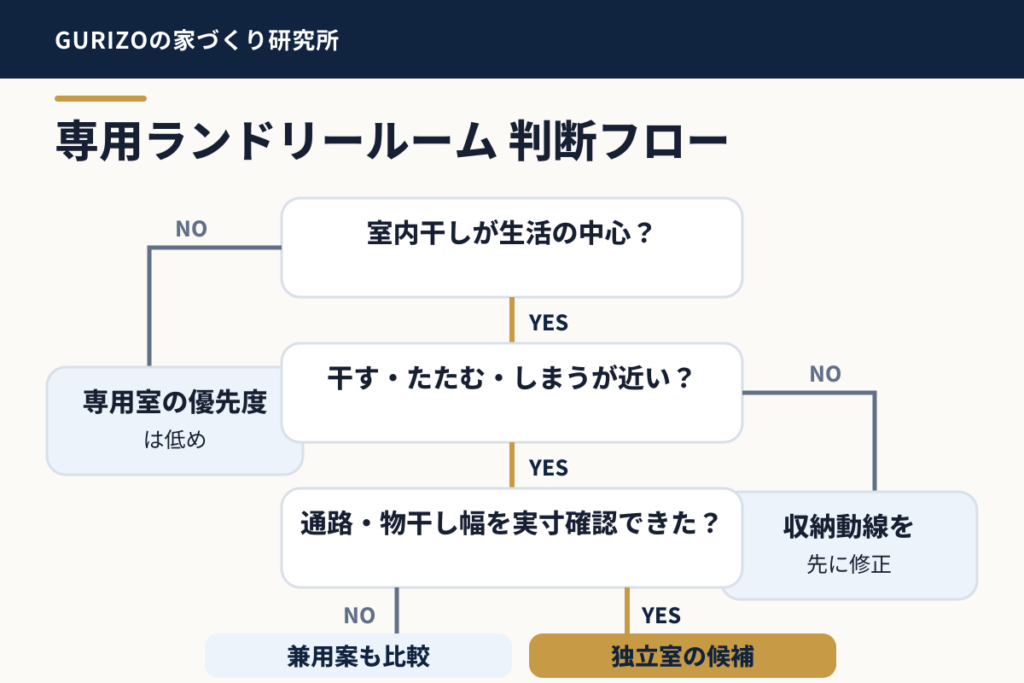This screenshot has height=683, width=1024.
Task: Click the NO label above 収納動線を card
Action: tap(825, 373)
